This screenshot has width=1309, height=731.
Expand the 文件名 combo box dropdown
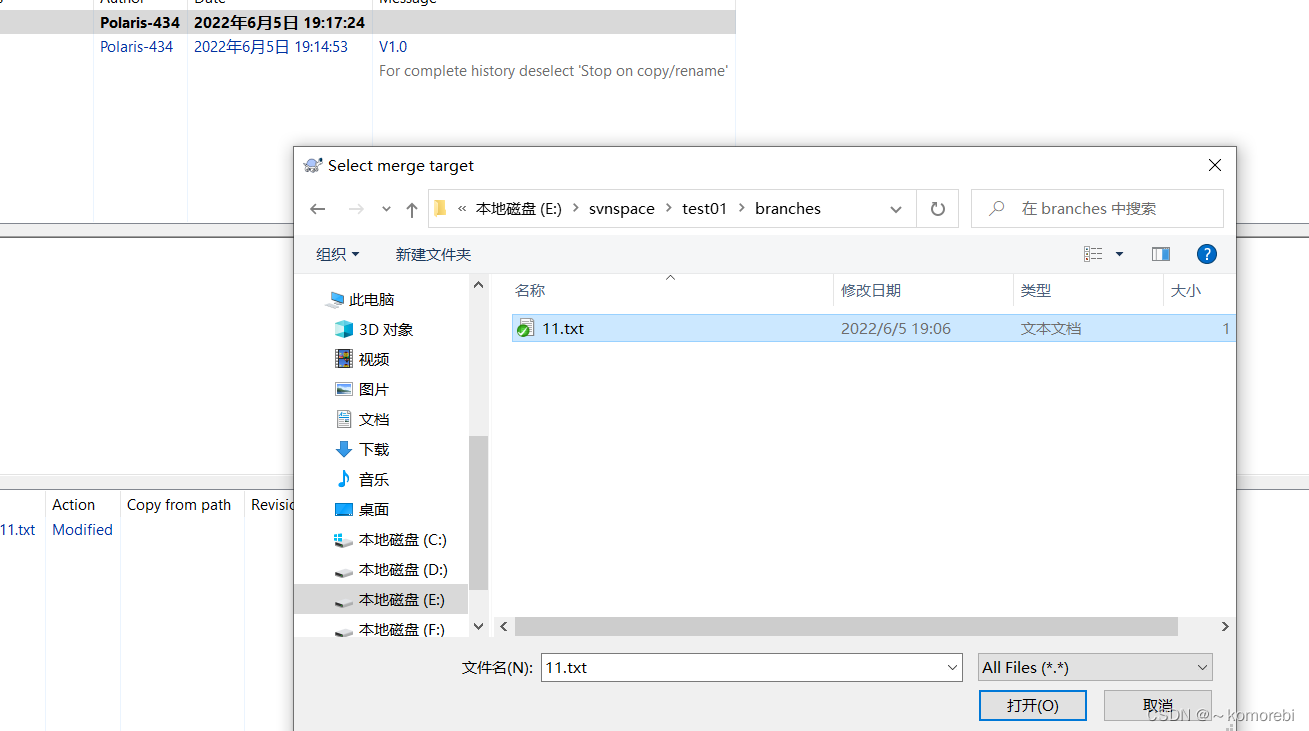pos(951,667)
